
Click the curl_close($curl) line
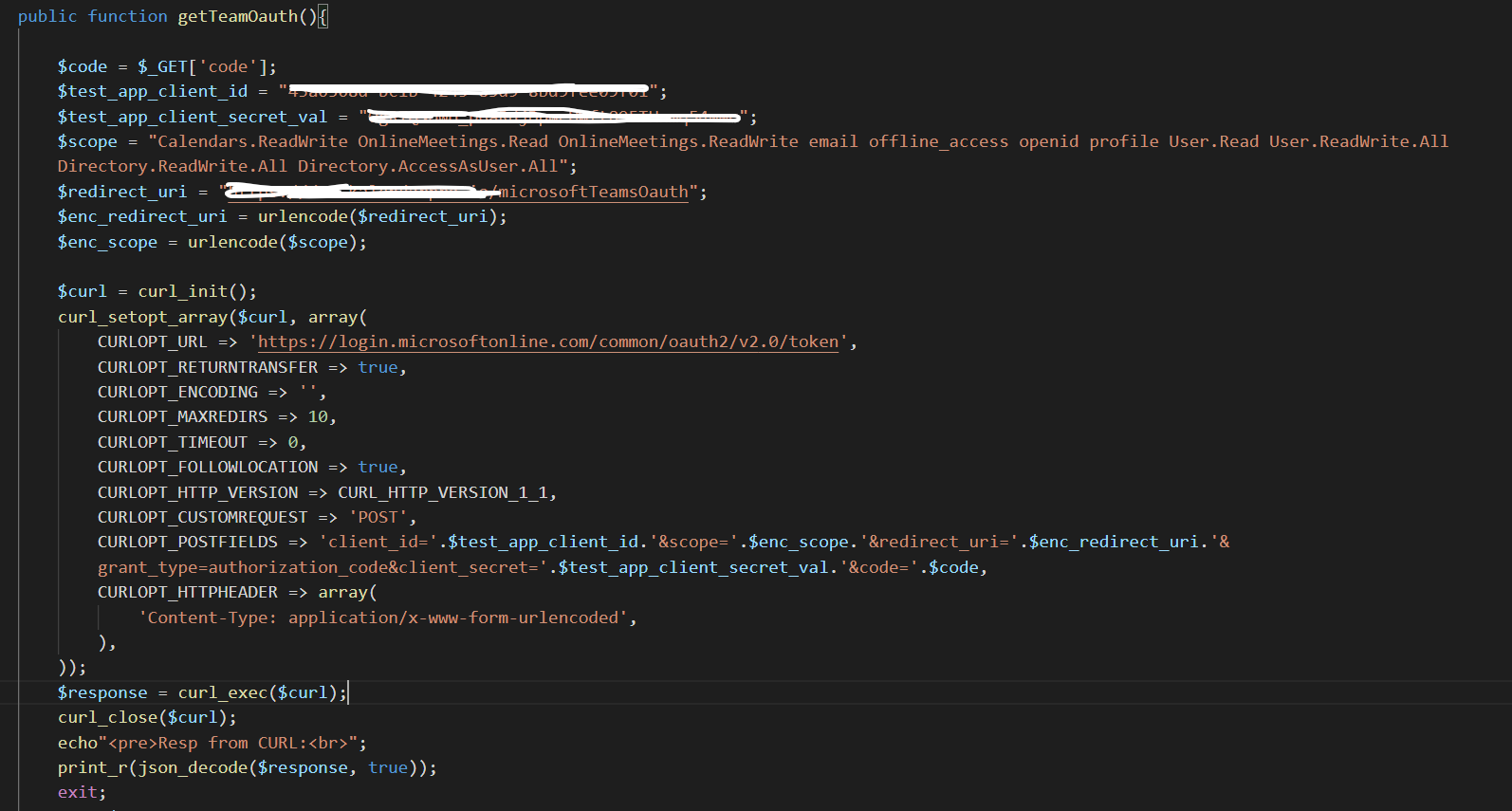coord(147,717)
